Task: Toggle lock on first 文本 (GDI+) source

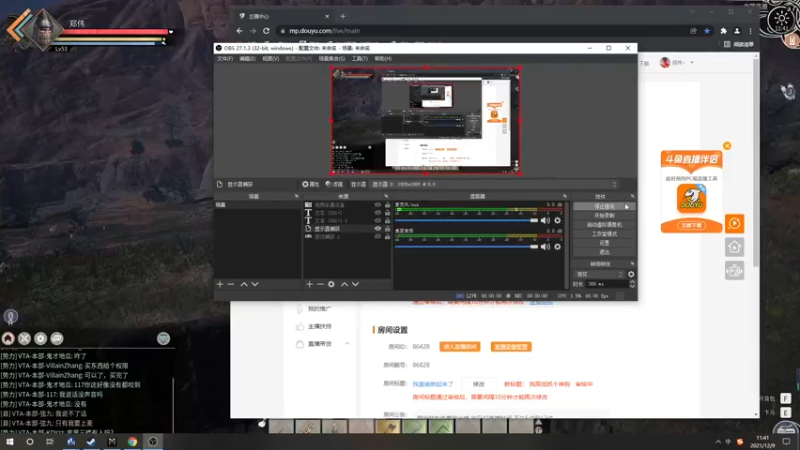Action: coord(387,213)
